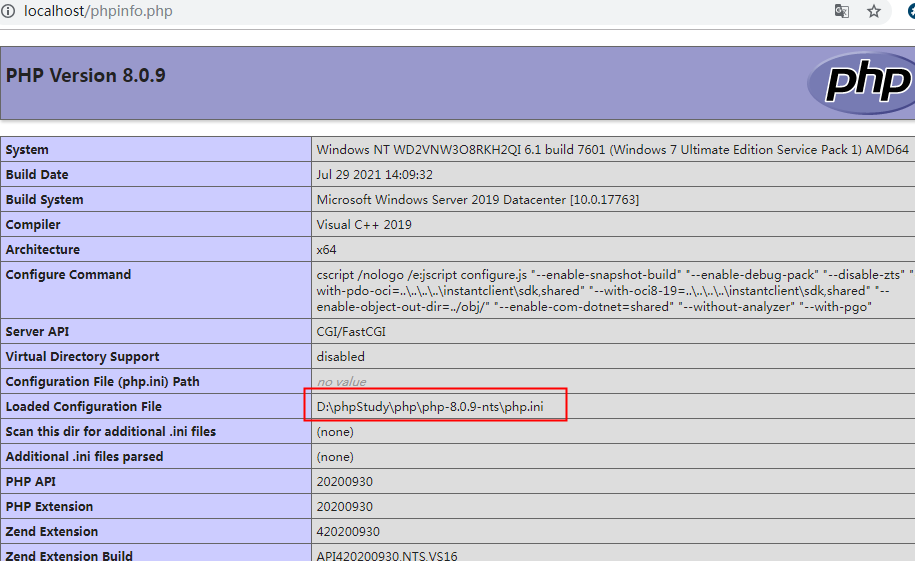Click the Build Date label

pos(37,175)
